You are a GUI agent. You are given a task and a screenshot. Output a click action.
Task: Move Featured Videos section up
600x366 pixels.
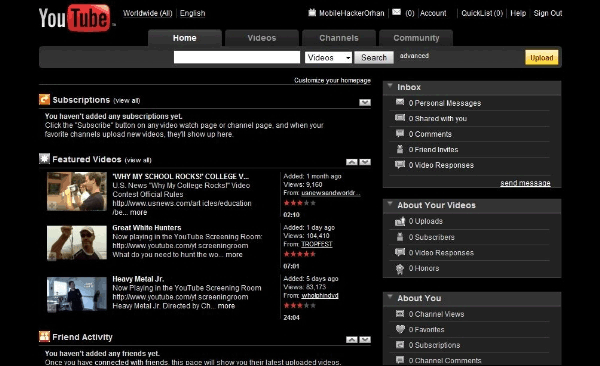(x=352, y=162)
